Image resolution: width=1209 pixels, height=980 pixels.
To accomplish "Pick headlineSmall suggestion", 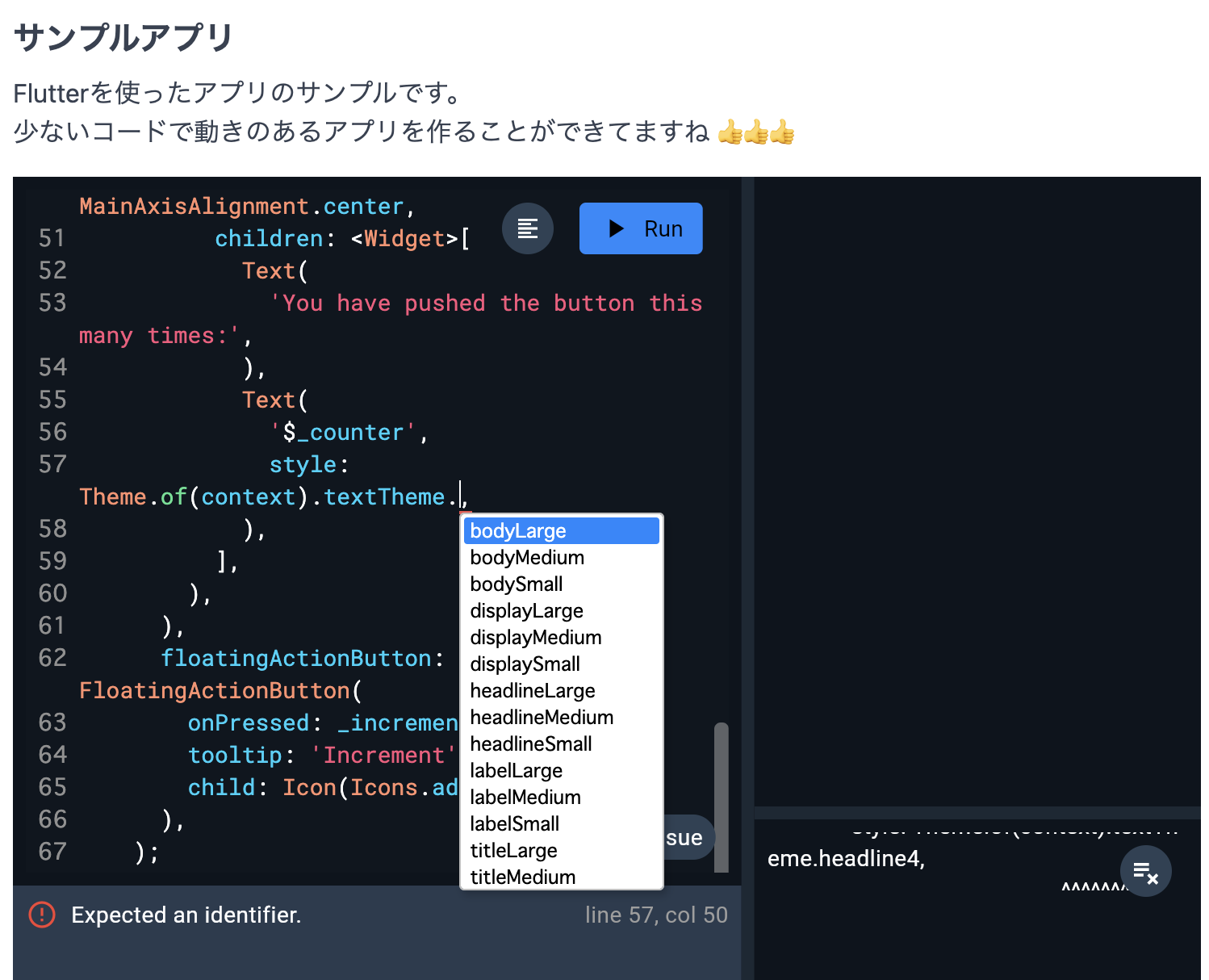I will tap(562, 744).
